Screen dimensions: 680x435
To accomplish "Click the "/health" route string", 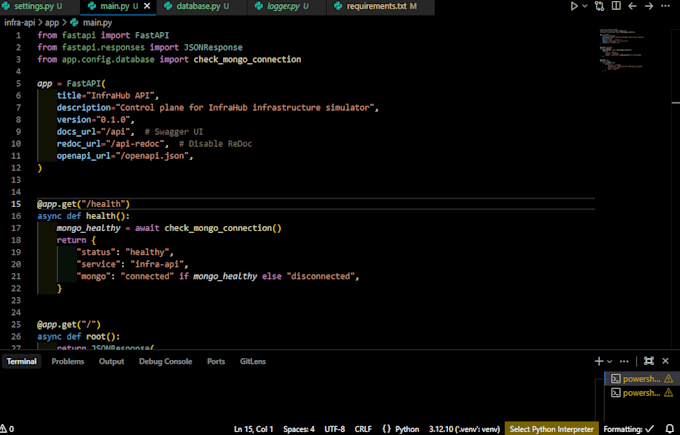I will tap(104, 204).
